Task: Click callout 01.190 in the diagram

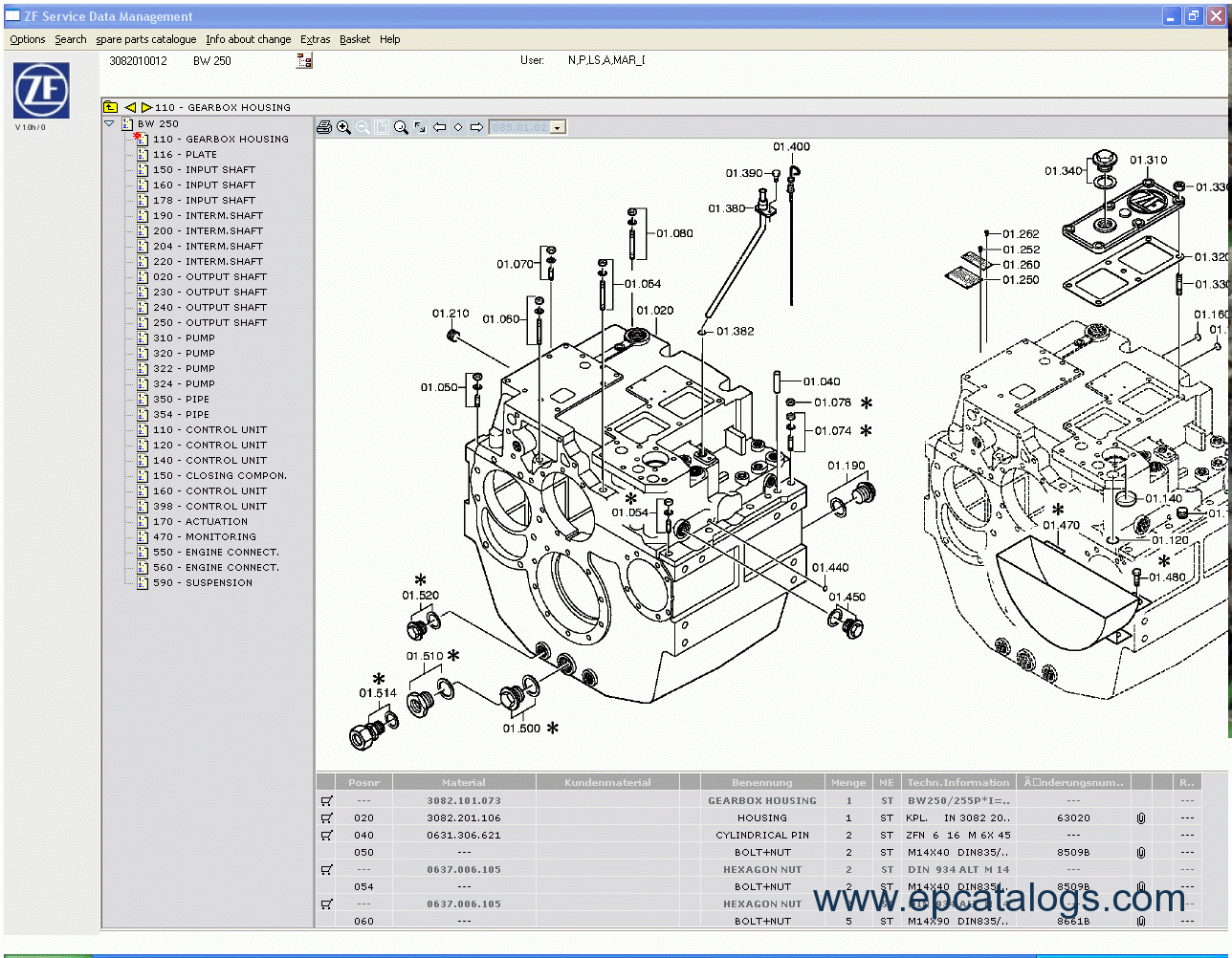Action: tap(847, 466)
